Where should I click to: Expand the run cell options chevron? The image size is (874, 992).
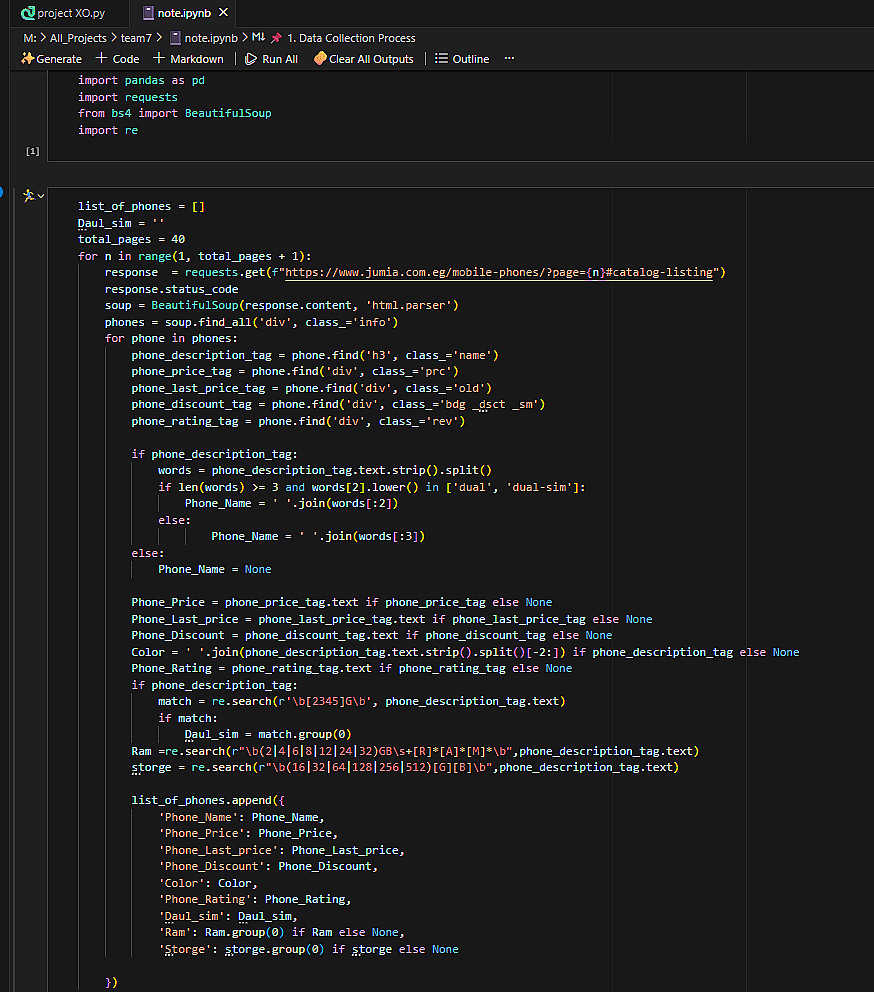click(x=41, y=196)
